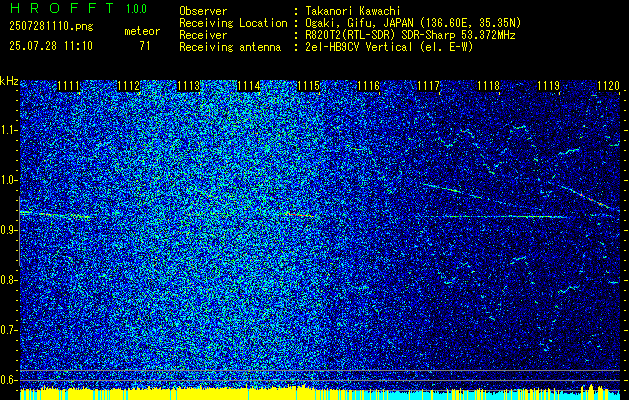Click the 1115 time marker
The height and width of the screenshot is (400, 629).
308,86
